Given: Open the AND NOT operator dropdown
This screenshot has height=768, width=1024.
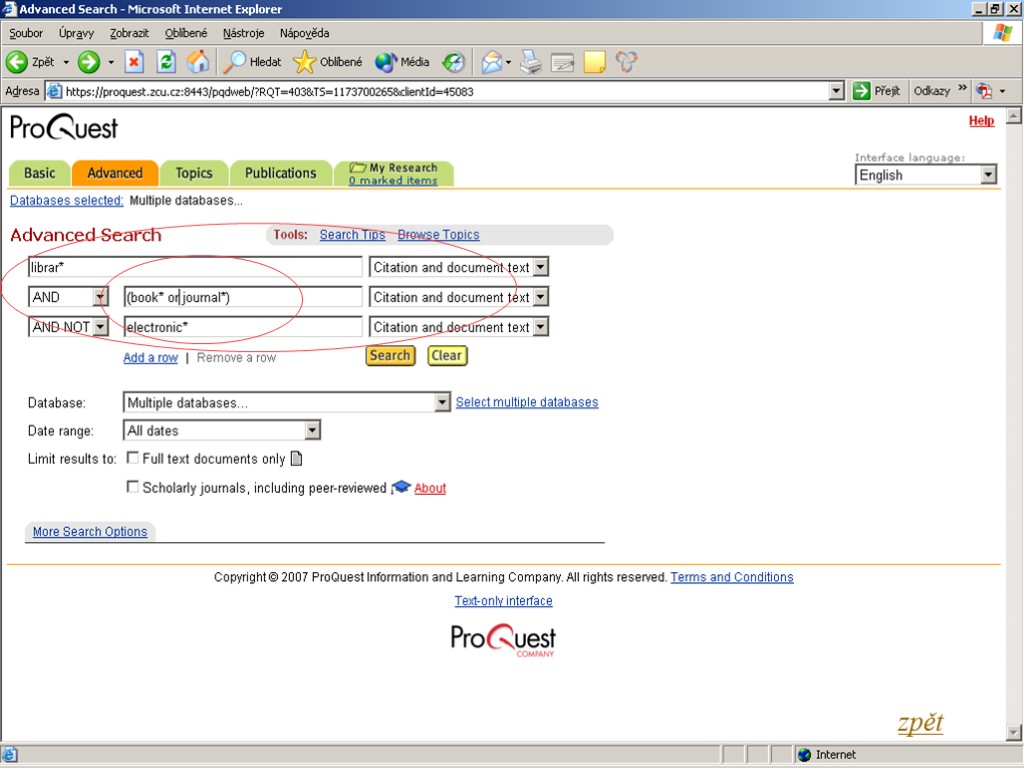Looking at the screenshot, I should click(100, 327).
